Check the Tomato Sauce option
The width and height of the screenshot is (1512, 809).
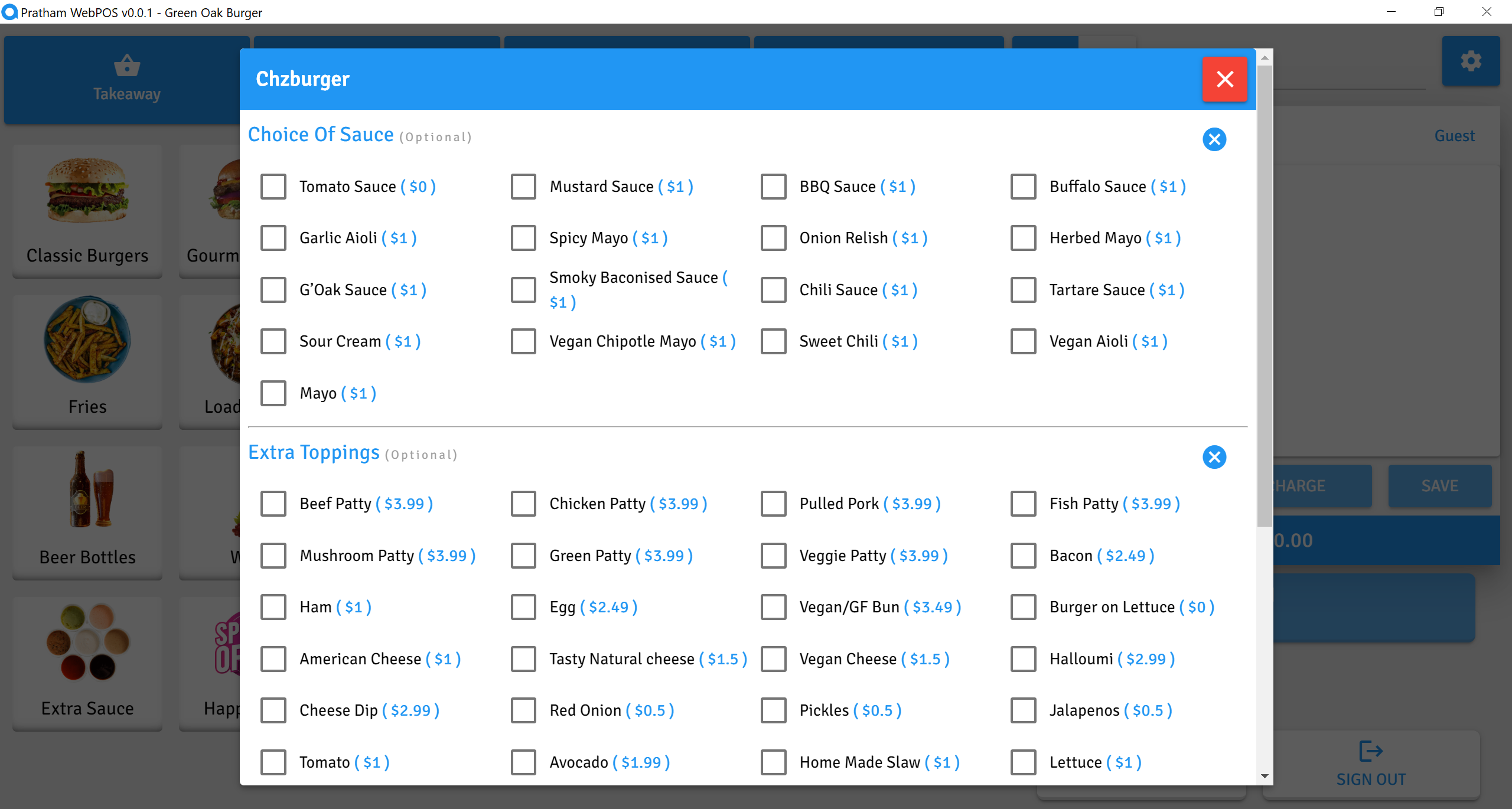tap(273, 187)
